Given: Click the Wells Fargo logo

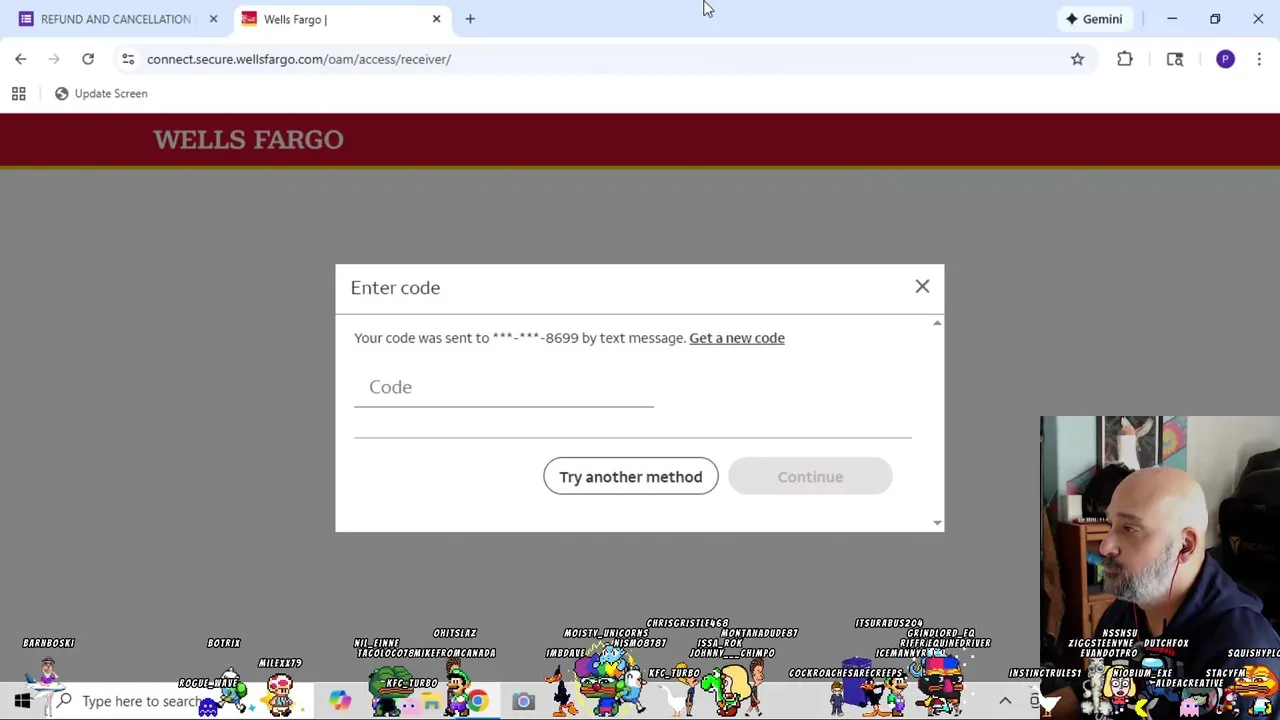Looking at the screenshot, I should point(248,140).
